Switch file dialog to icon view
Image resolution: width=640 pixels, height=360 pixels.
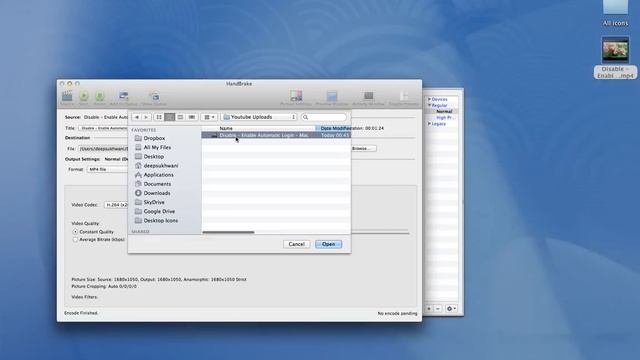point(159,117)
